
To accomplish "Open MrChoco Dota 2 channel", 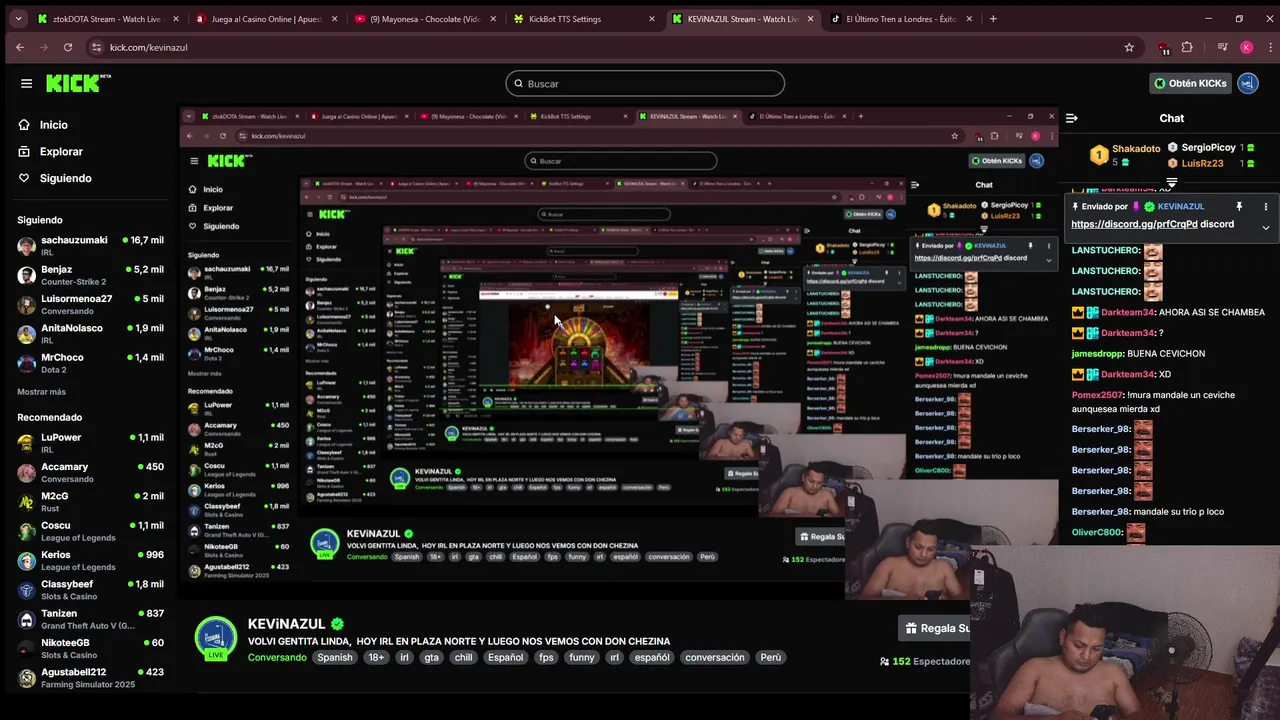I will point(90,363).
